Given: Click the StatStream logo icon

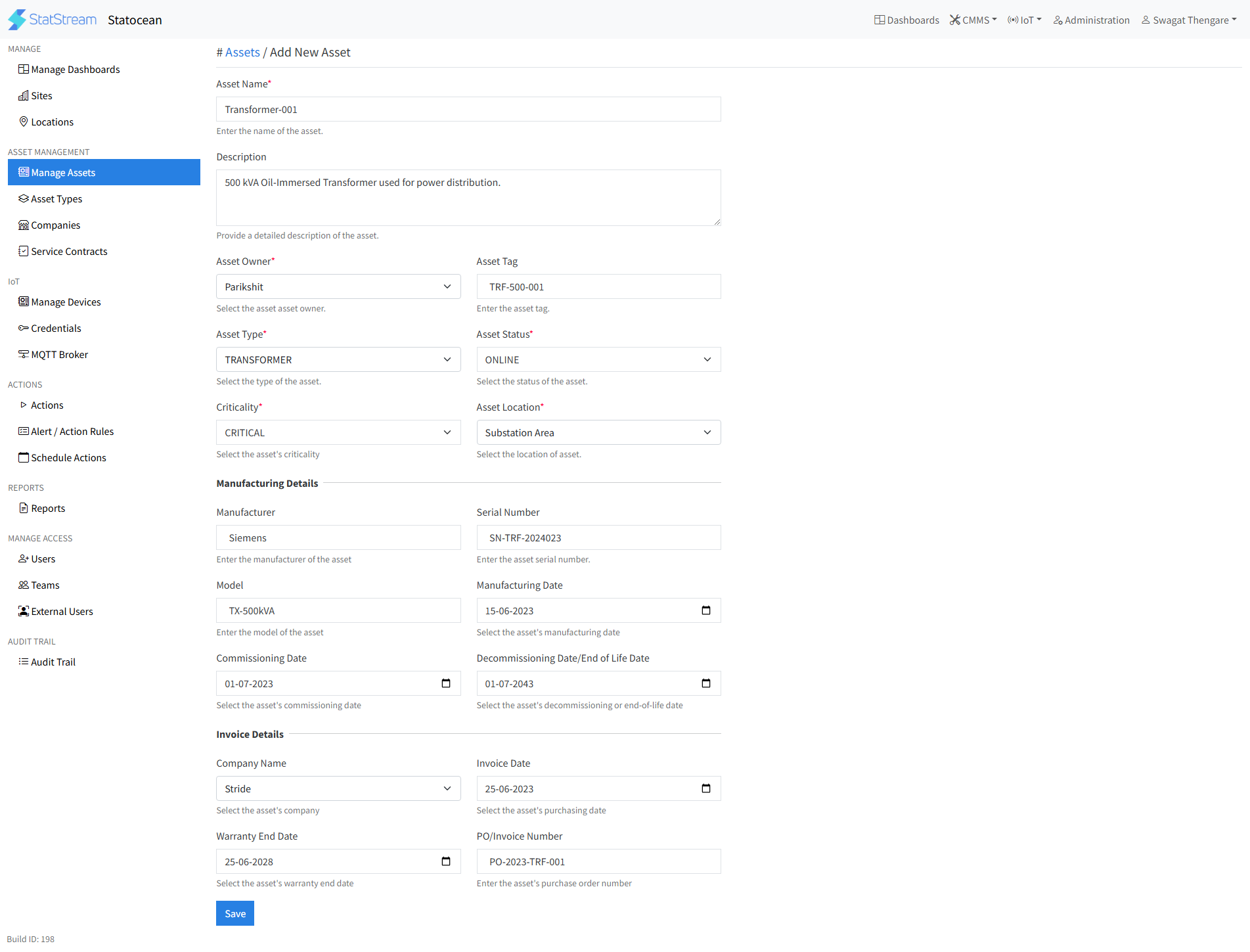Looking at the screenshot, I should pos(17,20).
